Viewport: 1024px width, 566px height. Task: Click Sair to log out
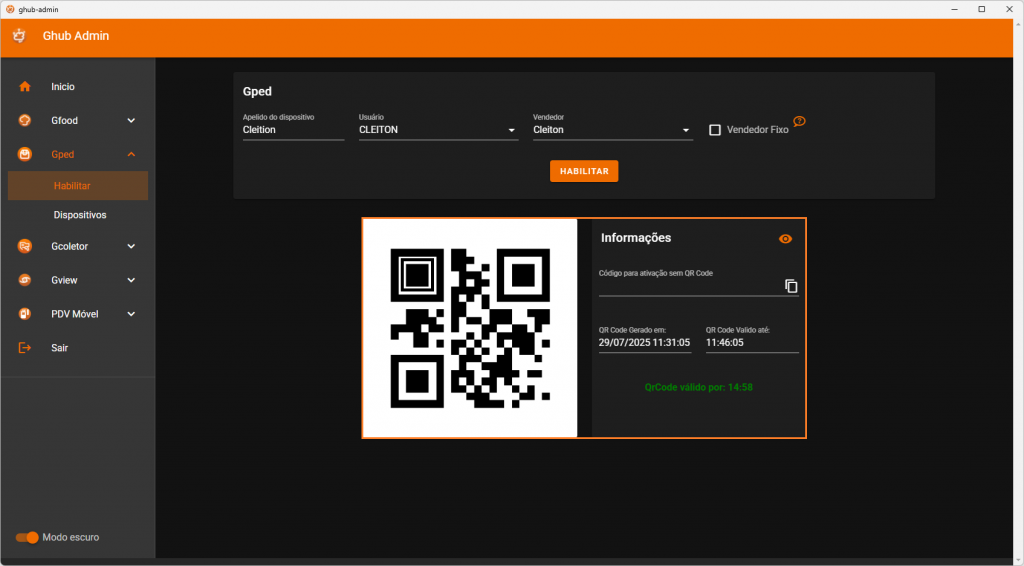coord(59,348)
